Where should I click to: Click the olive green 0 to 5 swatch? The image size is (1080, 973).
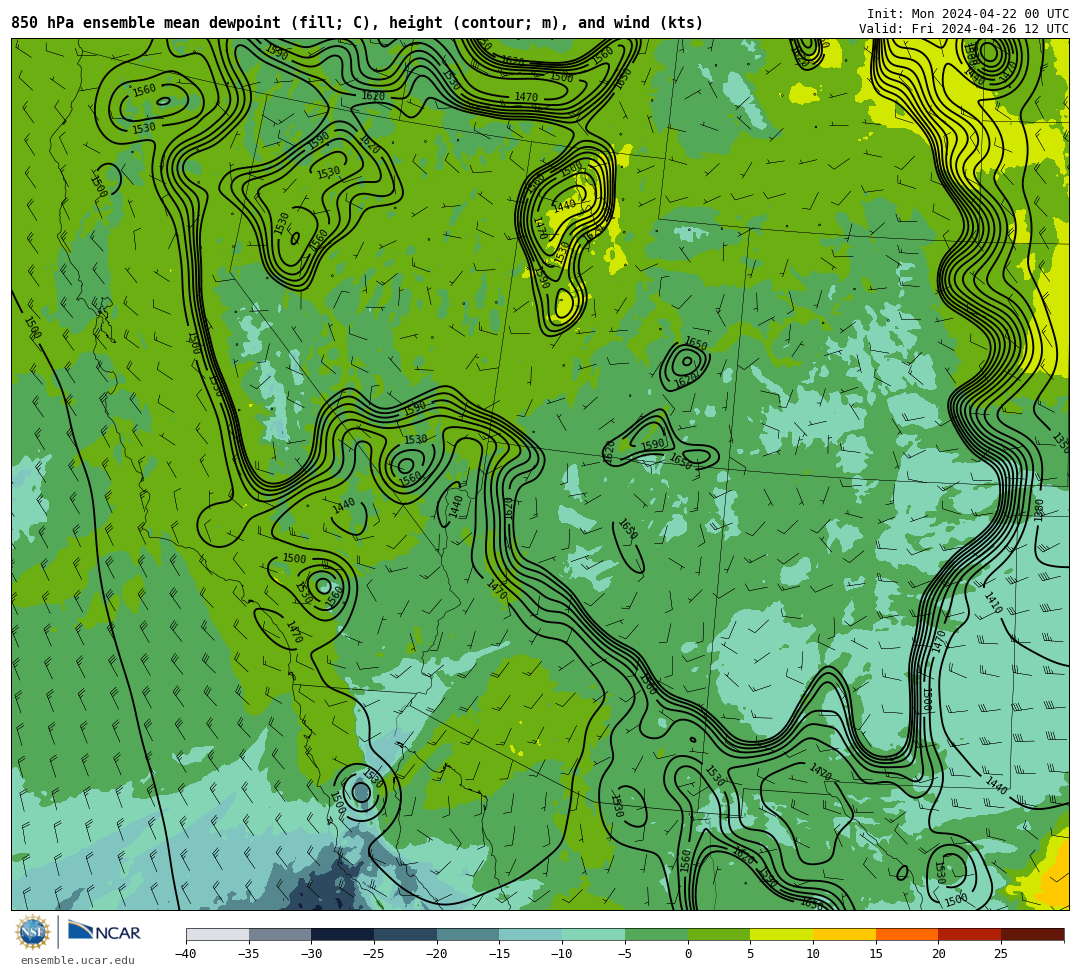(719, 934)
